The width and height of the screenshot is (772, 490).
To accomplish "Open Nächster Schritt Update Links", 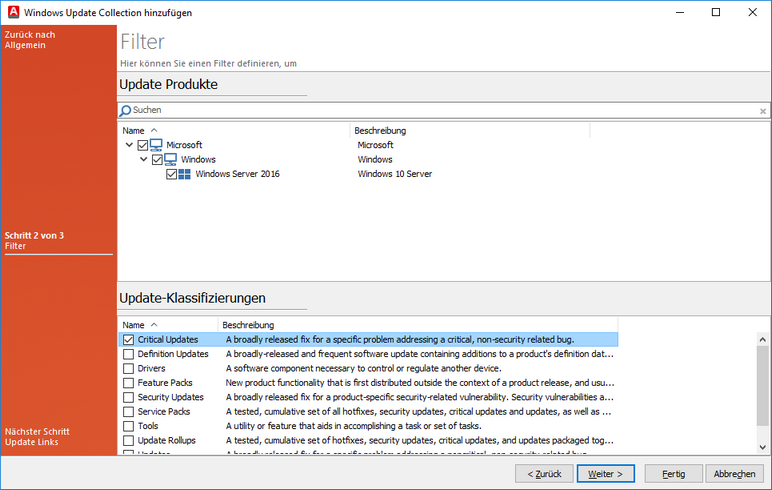I will coord(37,437).
